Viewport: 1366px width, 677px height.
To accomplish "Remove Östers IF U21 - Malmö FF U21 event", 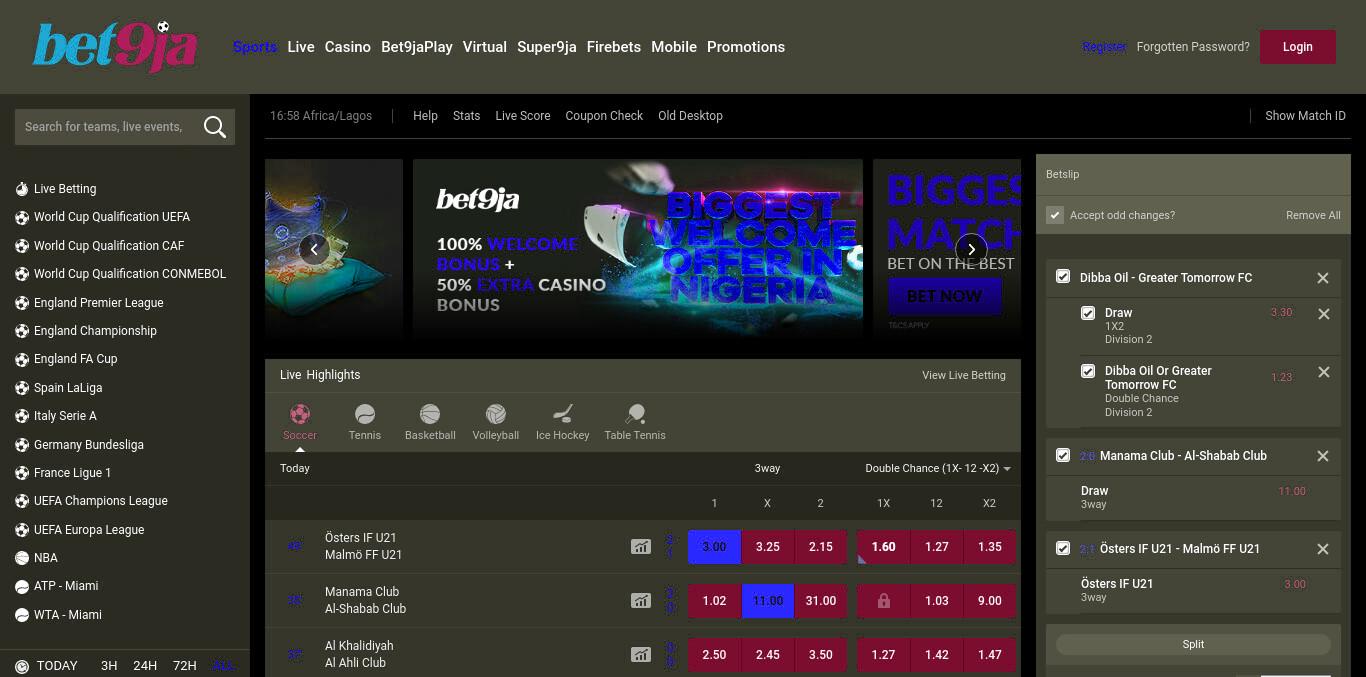I will [1323, 549].
